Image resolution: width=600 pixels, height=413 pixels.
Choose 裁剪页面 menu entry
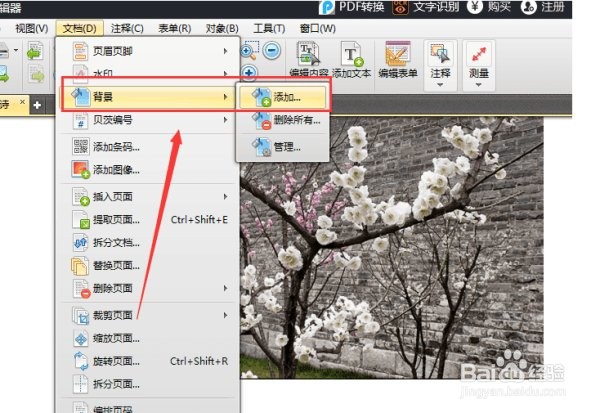(148, 315)
